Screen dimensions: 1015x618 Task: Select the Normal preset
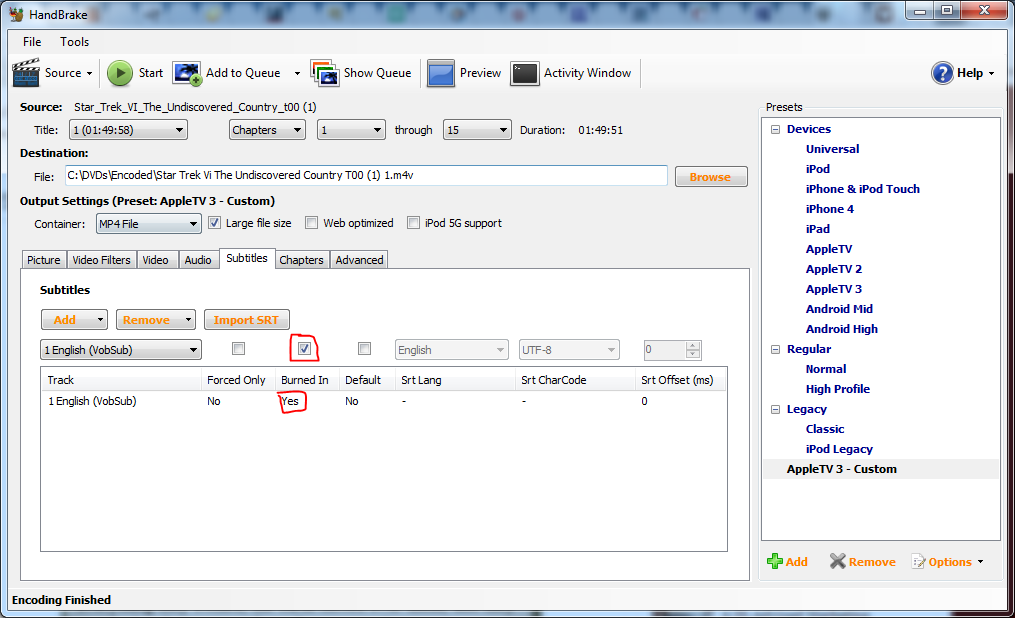[825, 369]
